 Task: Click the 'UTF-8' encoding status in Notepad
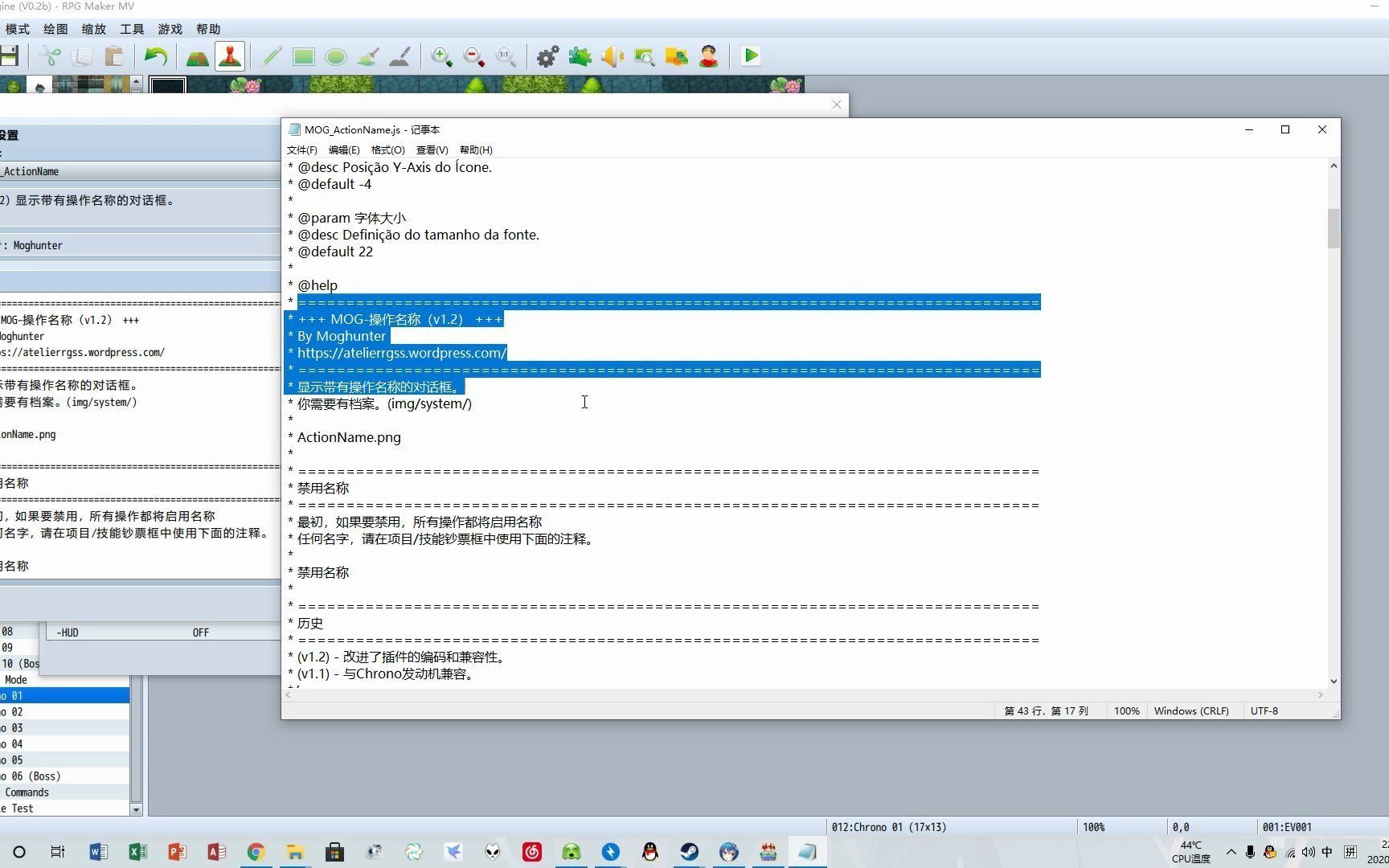pyautogui.click(x=1264, y=711)
